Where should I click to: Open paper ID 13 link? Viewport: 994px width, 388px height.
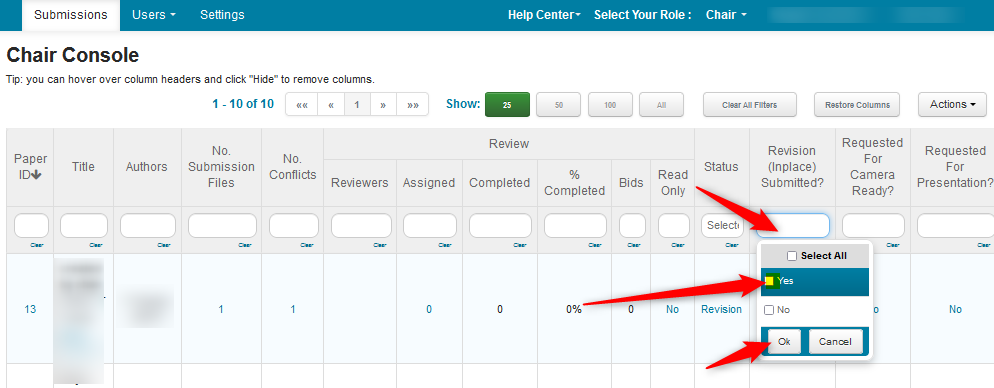click(30, 309)
